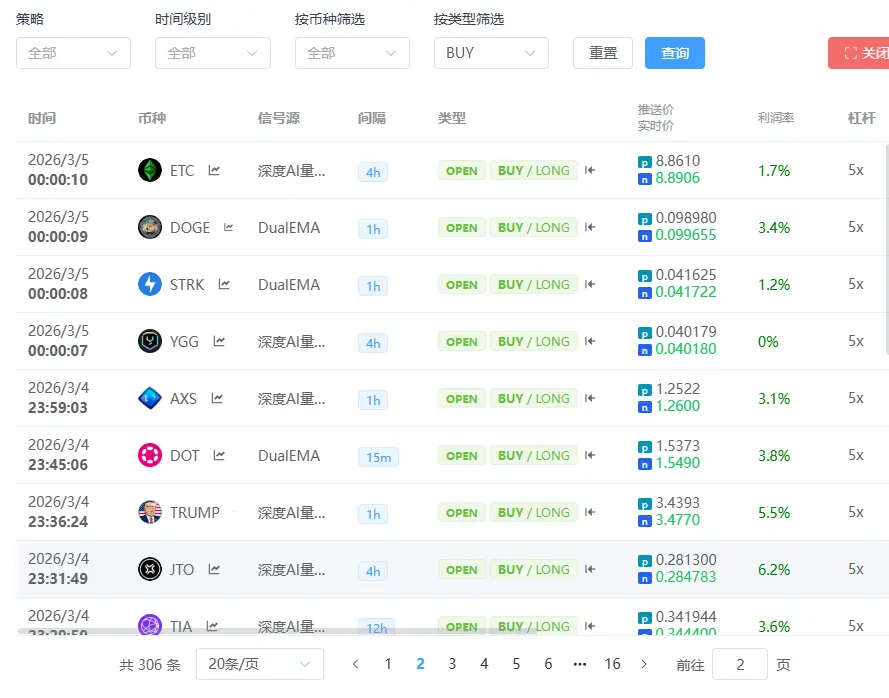Viewport: 889px width, 698px height.
Task: Go to page 4
Action: coord(484,664)
